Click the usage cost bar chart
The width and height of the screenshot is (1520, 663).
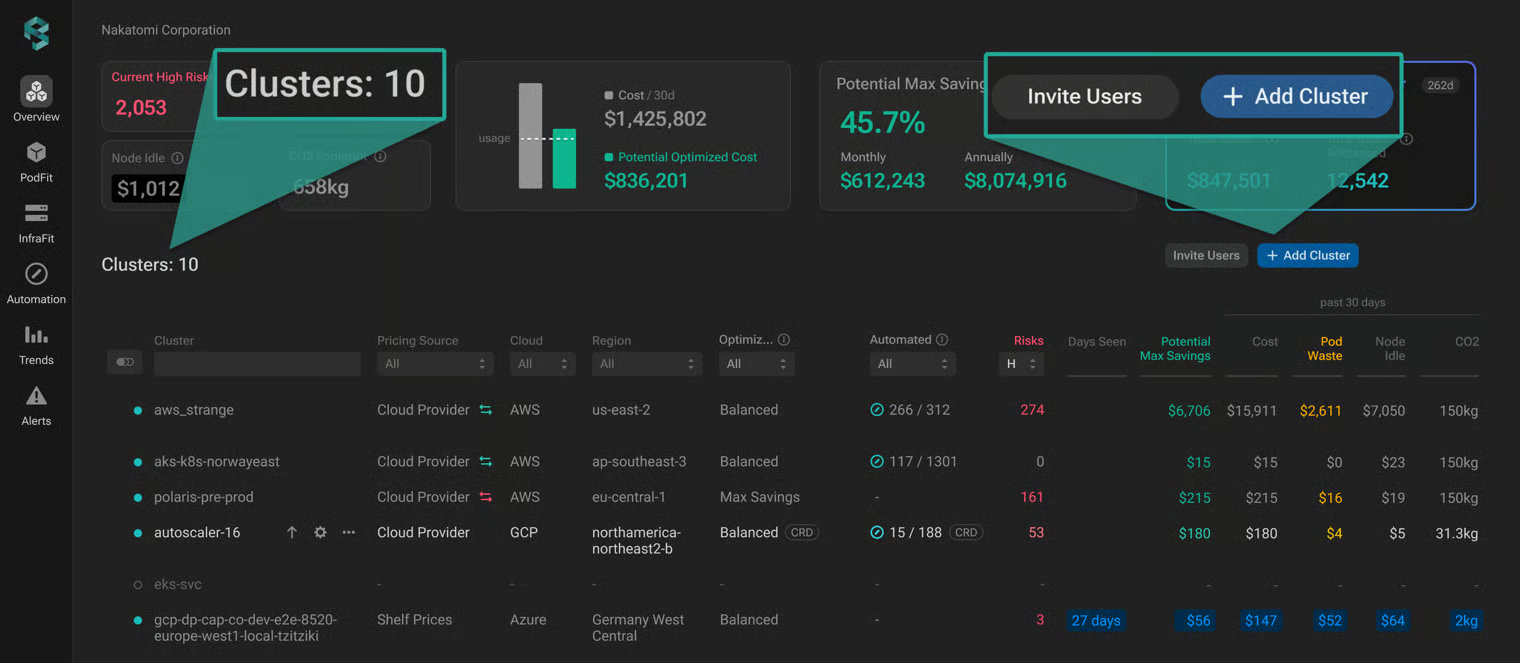(547, 136)
